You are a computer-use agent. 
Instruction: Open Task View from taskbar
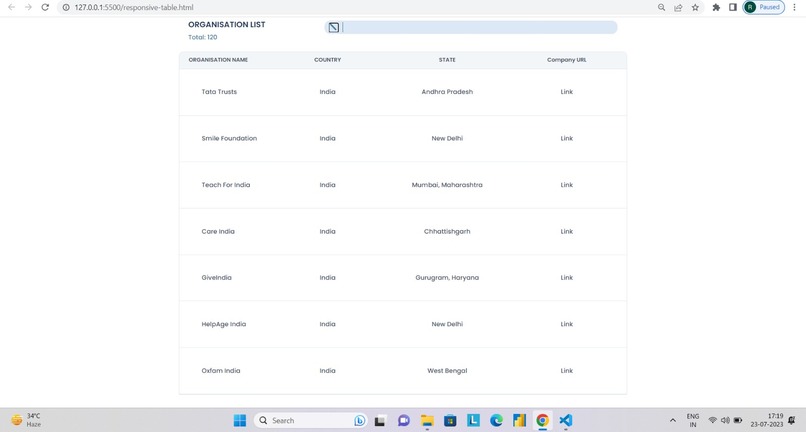click(x=380, y=420)
